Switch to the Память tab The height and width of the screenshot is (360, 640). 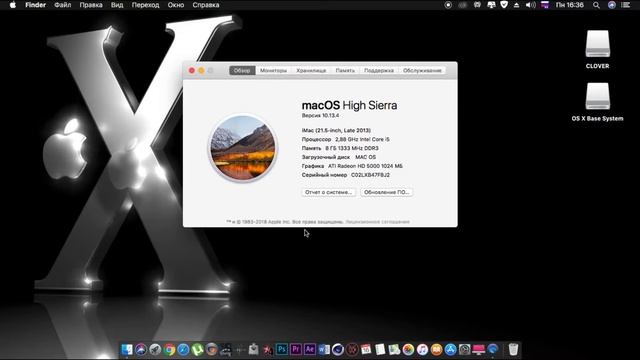[345, 71]
